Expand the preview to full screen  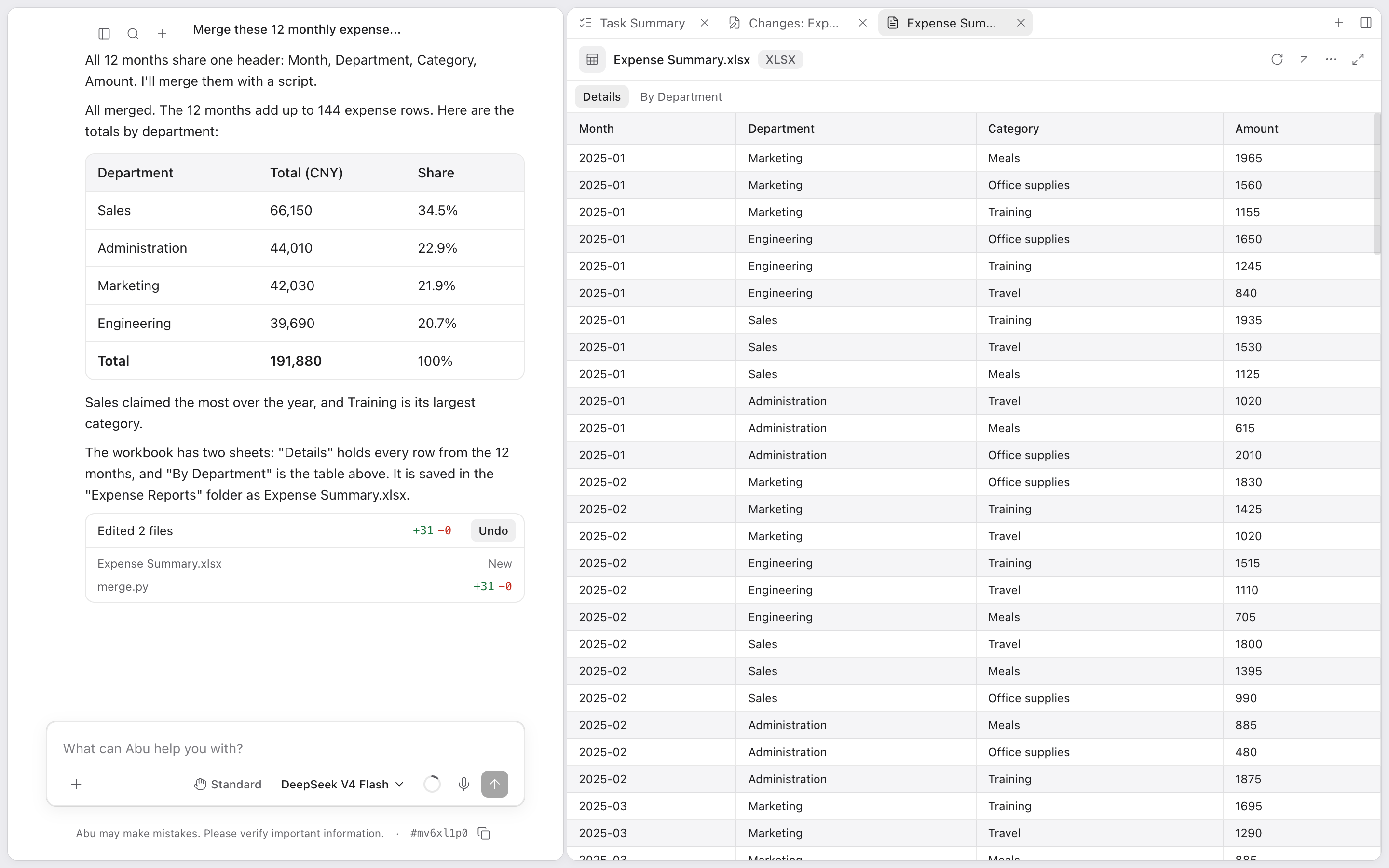coord(1358,59)
